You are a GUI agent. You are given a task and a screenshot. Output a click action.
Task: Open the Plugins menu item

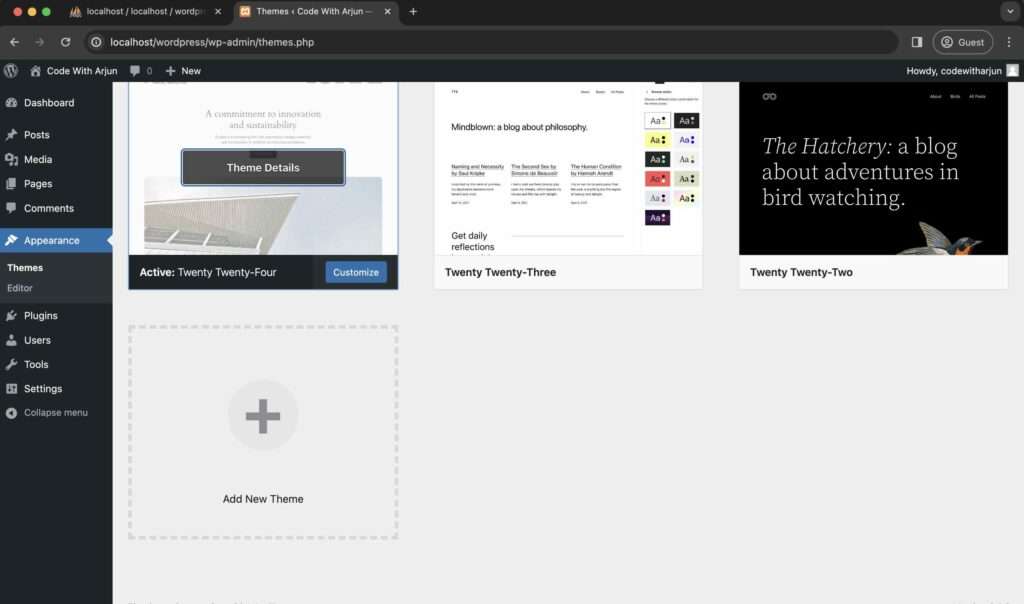click(x=56, y=315)
